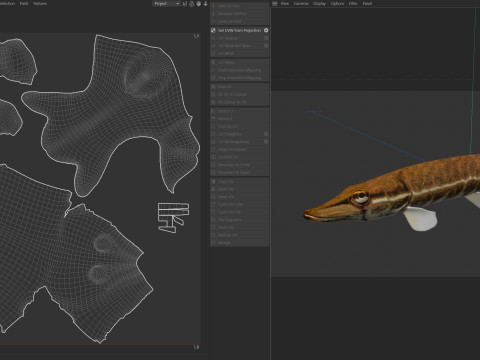Open the Paint menu in UV editor
480x360 pixels.
(x=24, y=4)
